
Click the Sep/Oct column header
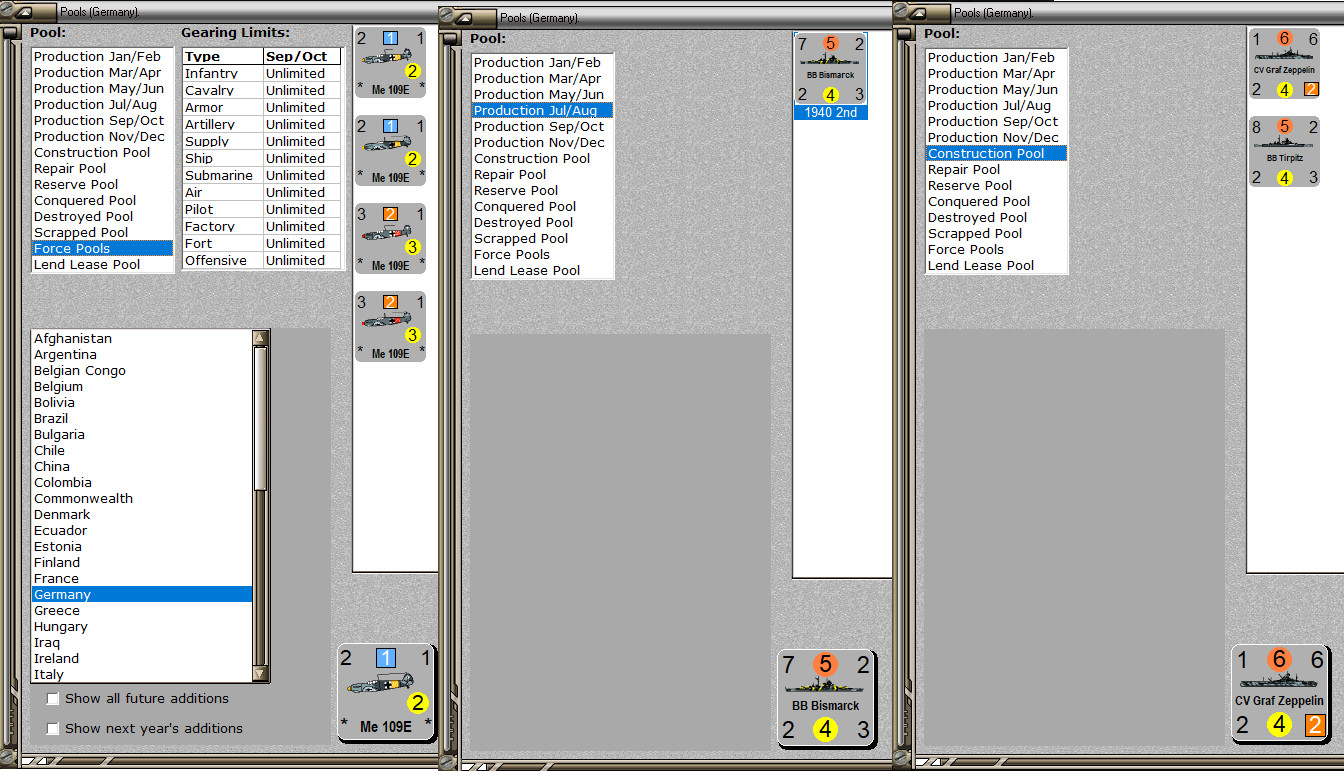(302, 57)
